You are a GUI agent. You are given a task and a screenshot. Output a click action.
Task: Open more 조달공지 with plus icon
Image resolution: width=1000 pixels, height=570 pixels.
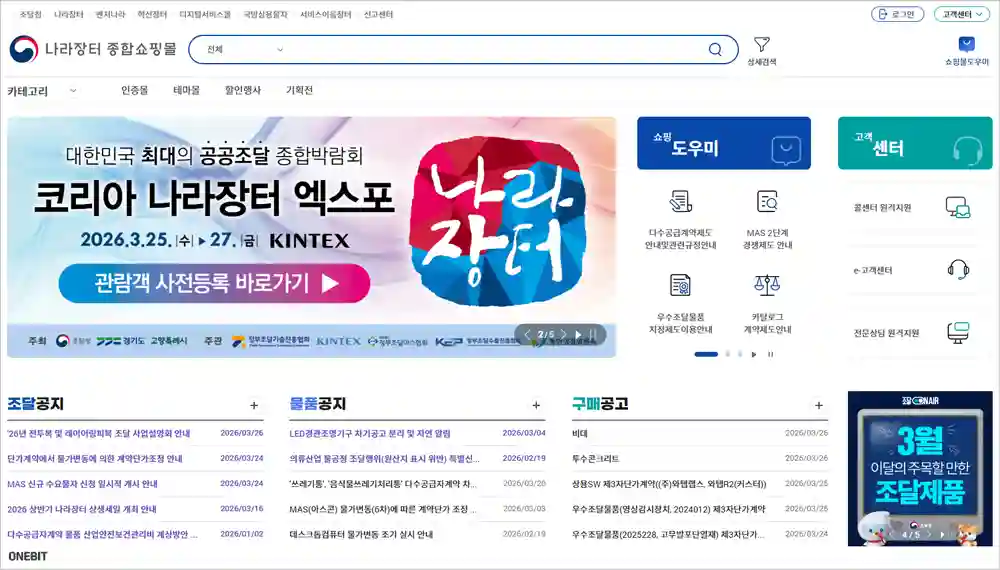point(254,405)
